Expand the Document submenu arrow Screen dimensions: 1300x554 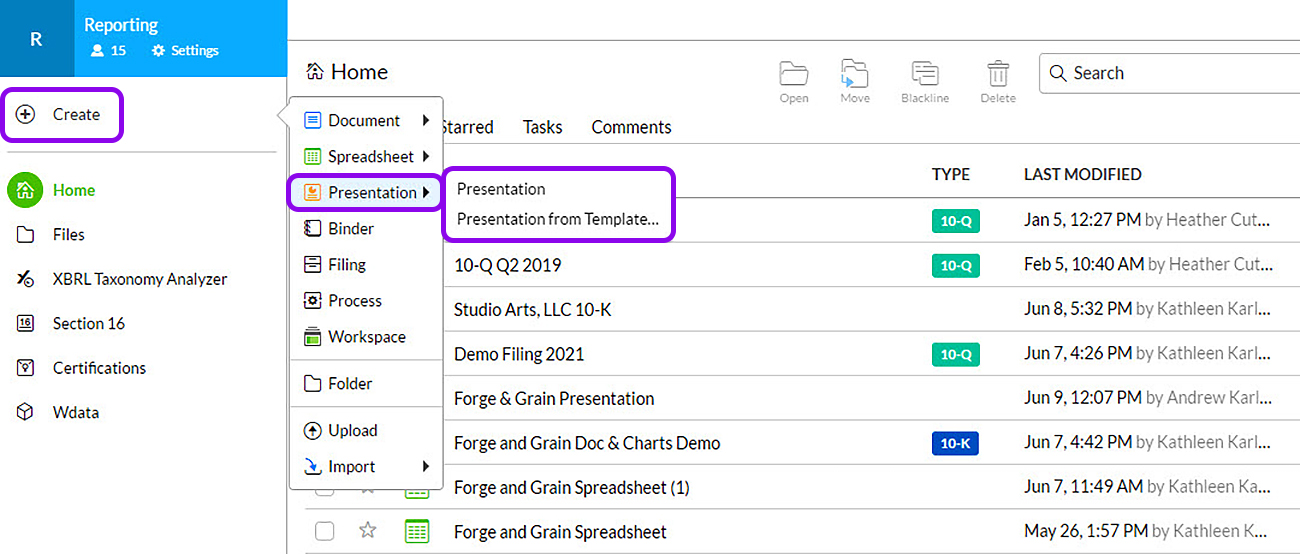(x=426, y=121)
